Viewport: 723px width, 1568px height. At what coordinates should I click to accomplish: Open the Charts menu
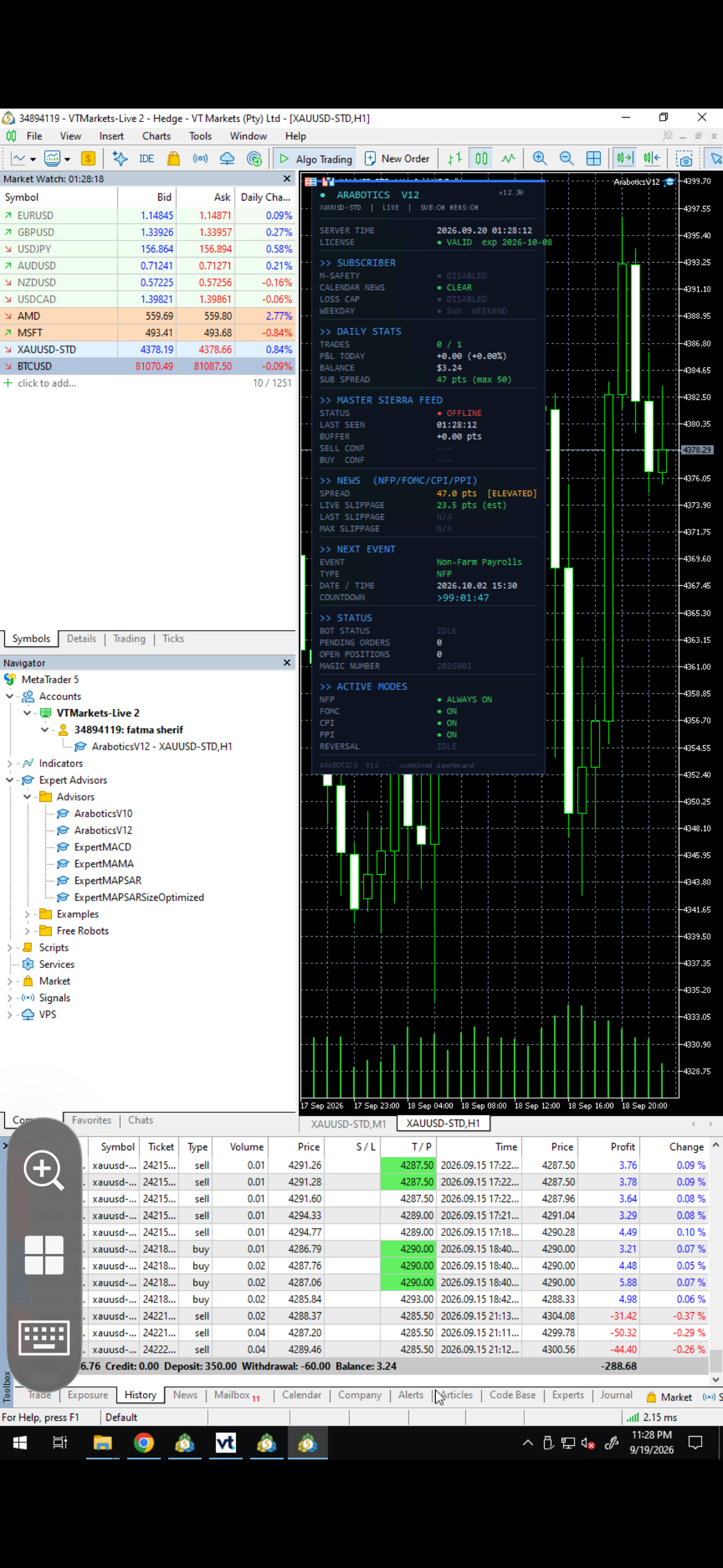click(x=156, y=136)
